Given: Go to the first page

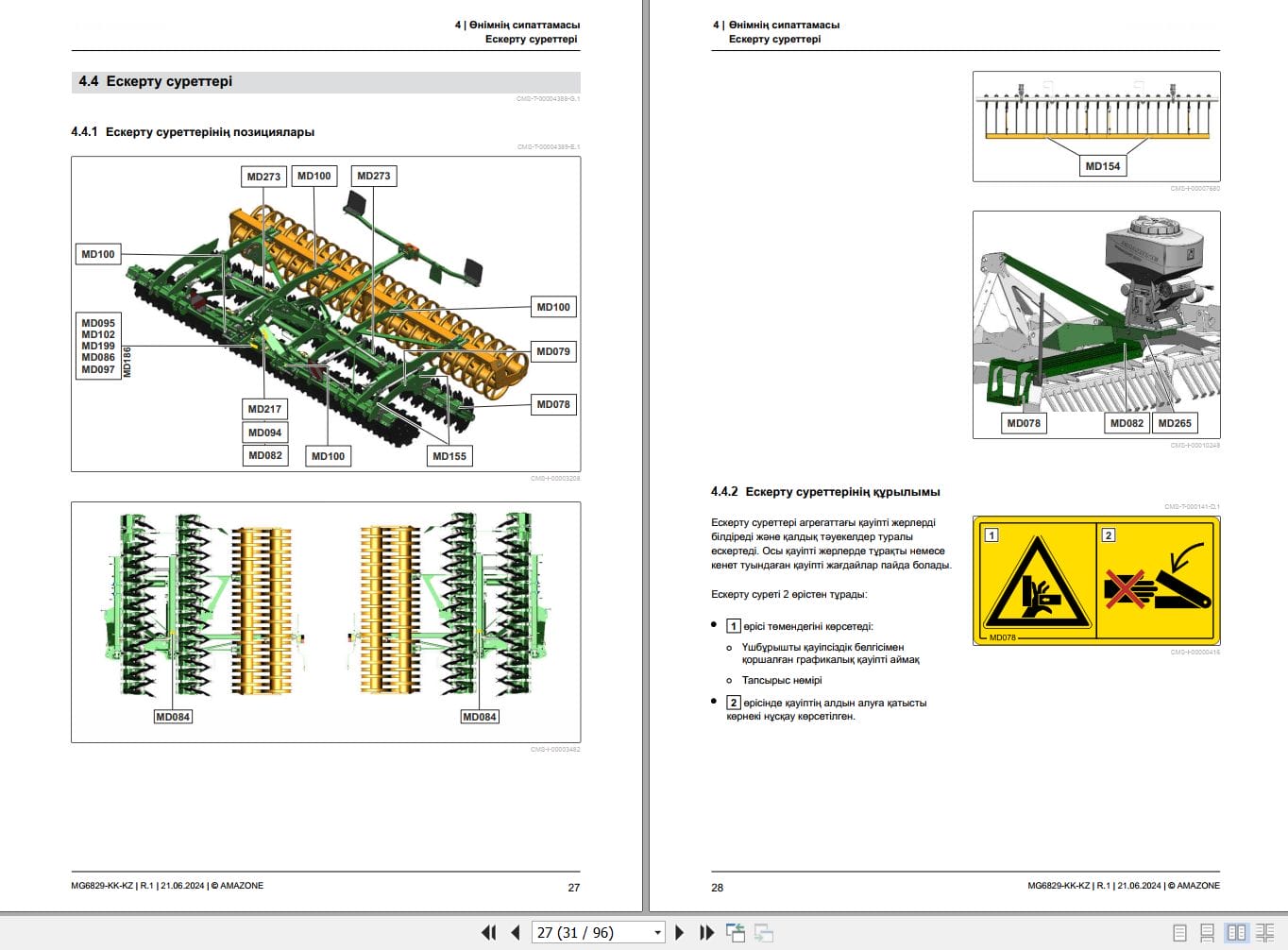Looking at the screenshot, I should click(488, 932).
